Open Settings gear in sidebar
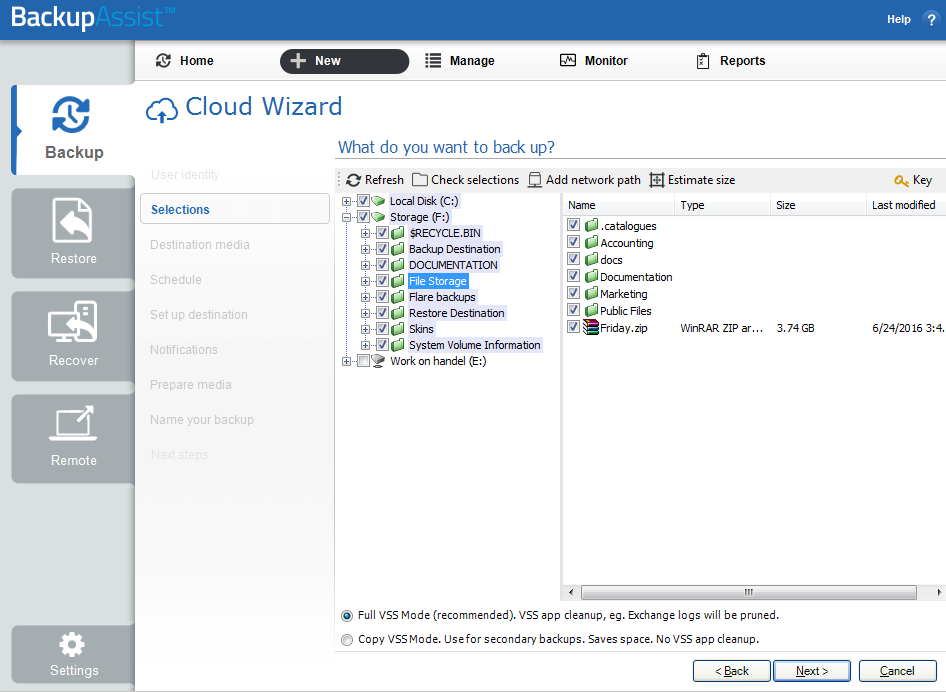Viewport: 946px width, 692px height. 73,655
